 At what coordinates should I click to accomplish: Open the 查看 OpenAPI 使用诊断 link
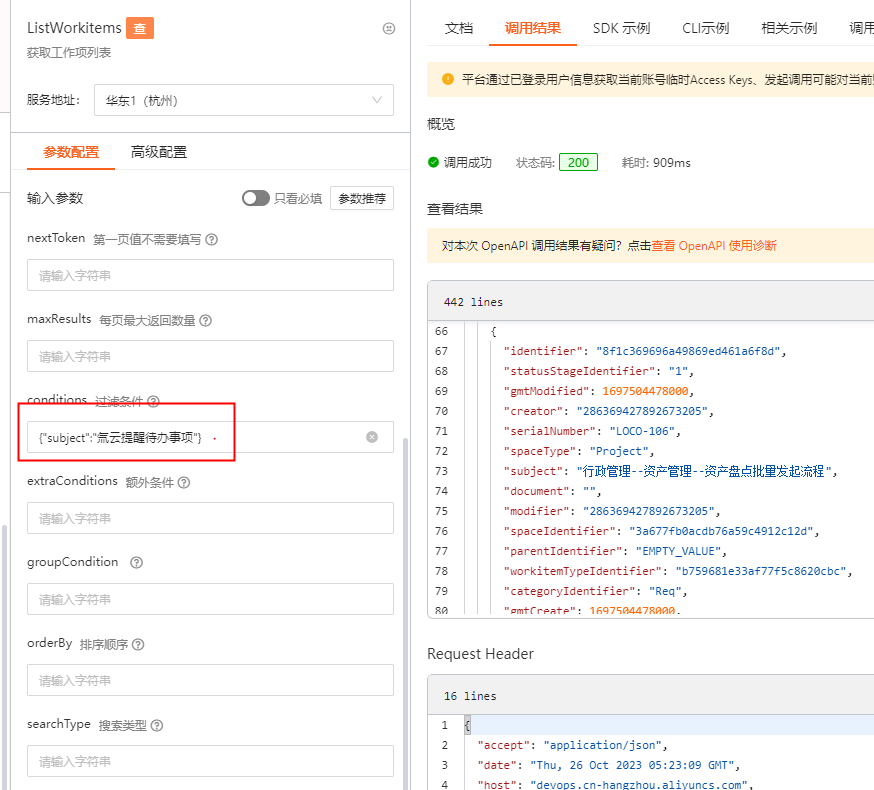tap(714, 246)
